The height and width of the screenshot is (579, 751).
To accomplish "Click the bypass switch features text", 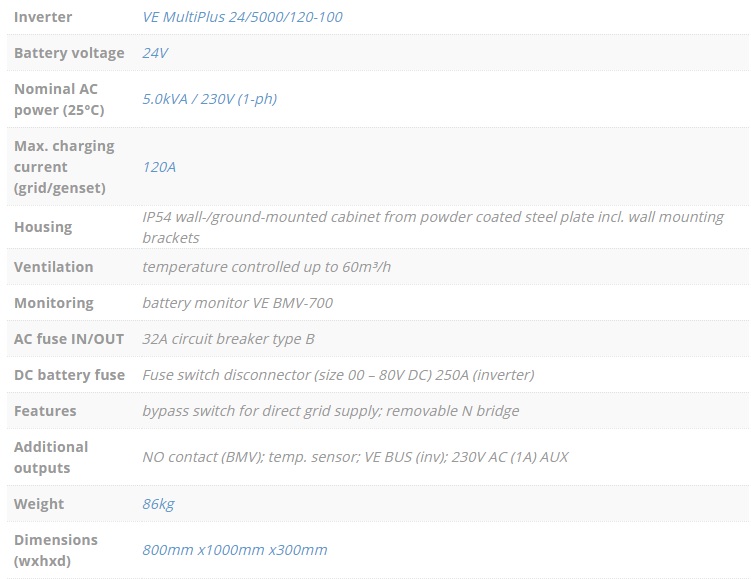I will coord(331,411).
